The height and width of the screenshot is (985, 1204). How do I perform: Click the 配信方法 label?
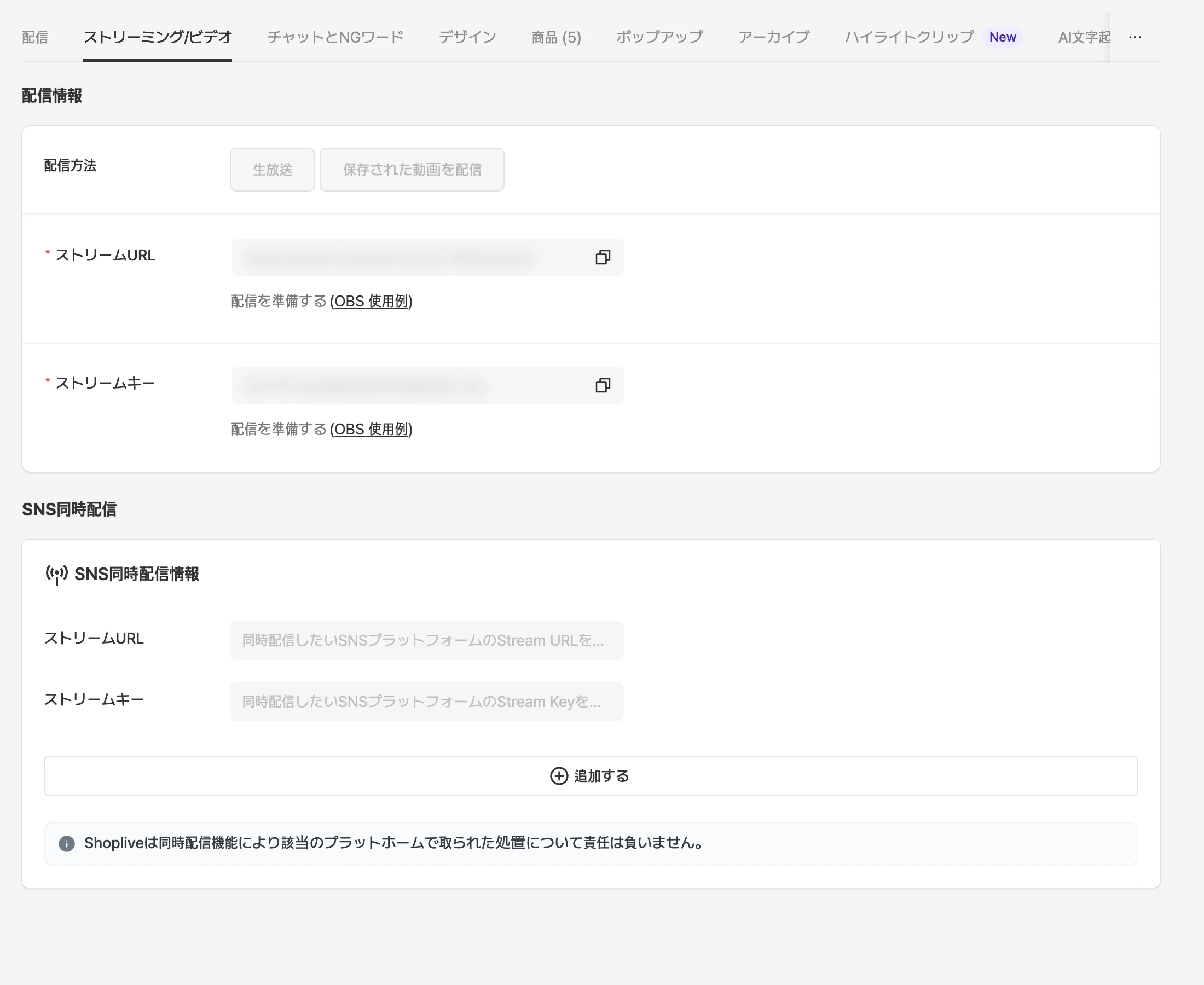(x=71, y=165)
